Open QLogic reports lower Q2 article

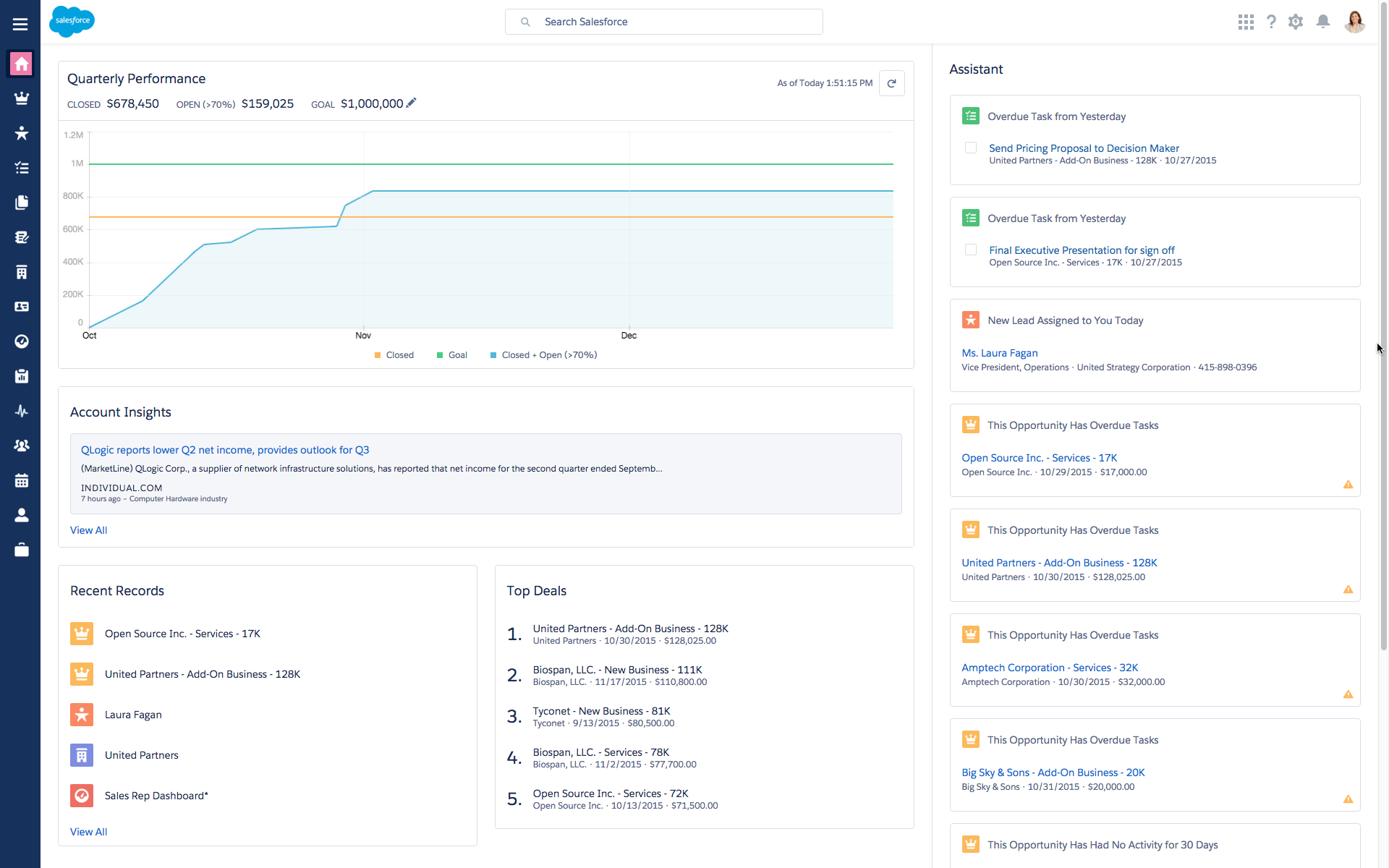click(x=224, y=450)
